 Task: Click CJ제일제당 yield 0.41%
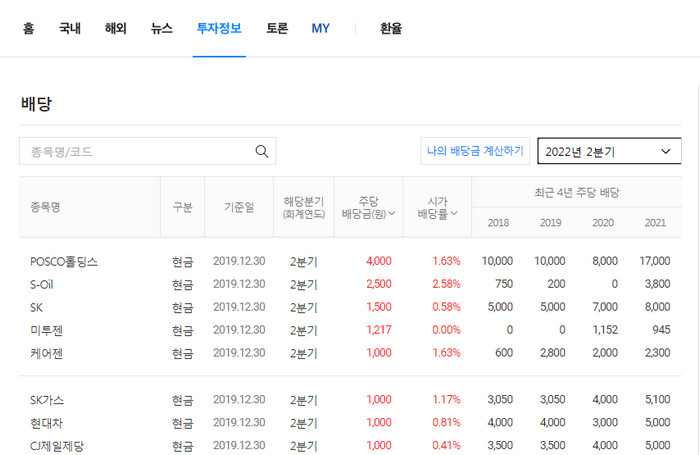pos(446,445)
